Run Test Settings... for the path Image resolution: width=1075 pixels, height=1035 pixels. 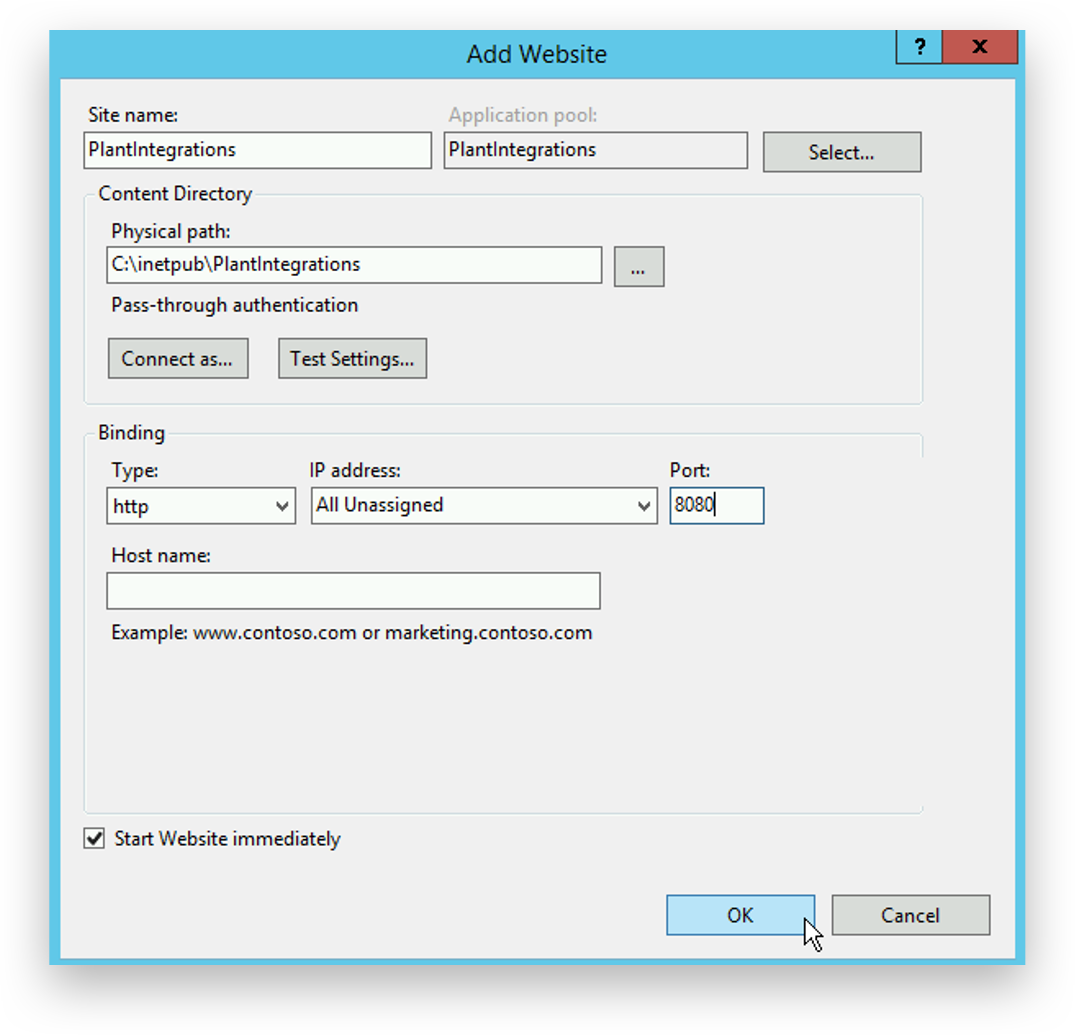pyautogui.click(x=352, y=359)
